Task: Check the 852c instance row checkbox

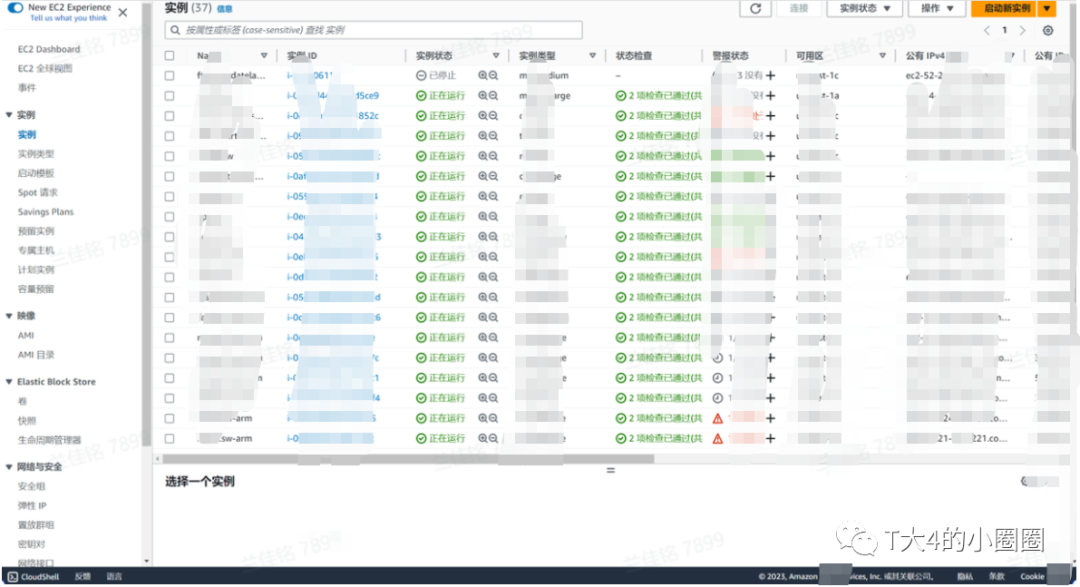Action: tap(169, 116)
